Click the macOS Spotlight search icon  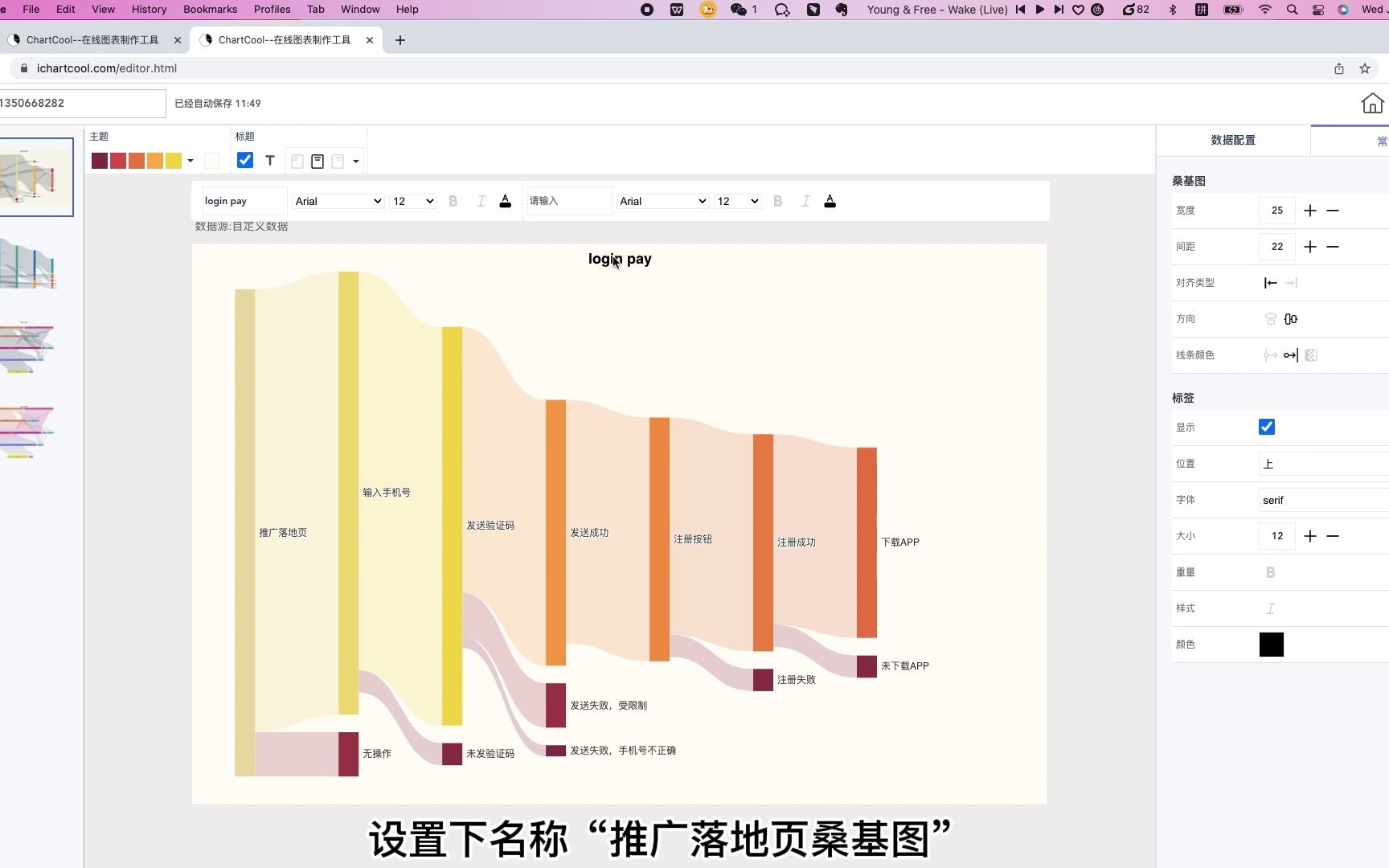click(1292, 10)
